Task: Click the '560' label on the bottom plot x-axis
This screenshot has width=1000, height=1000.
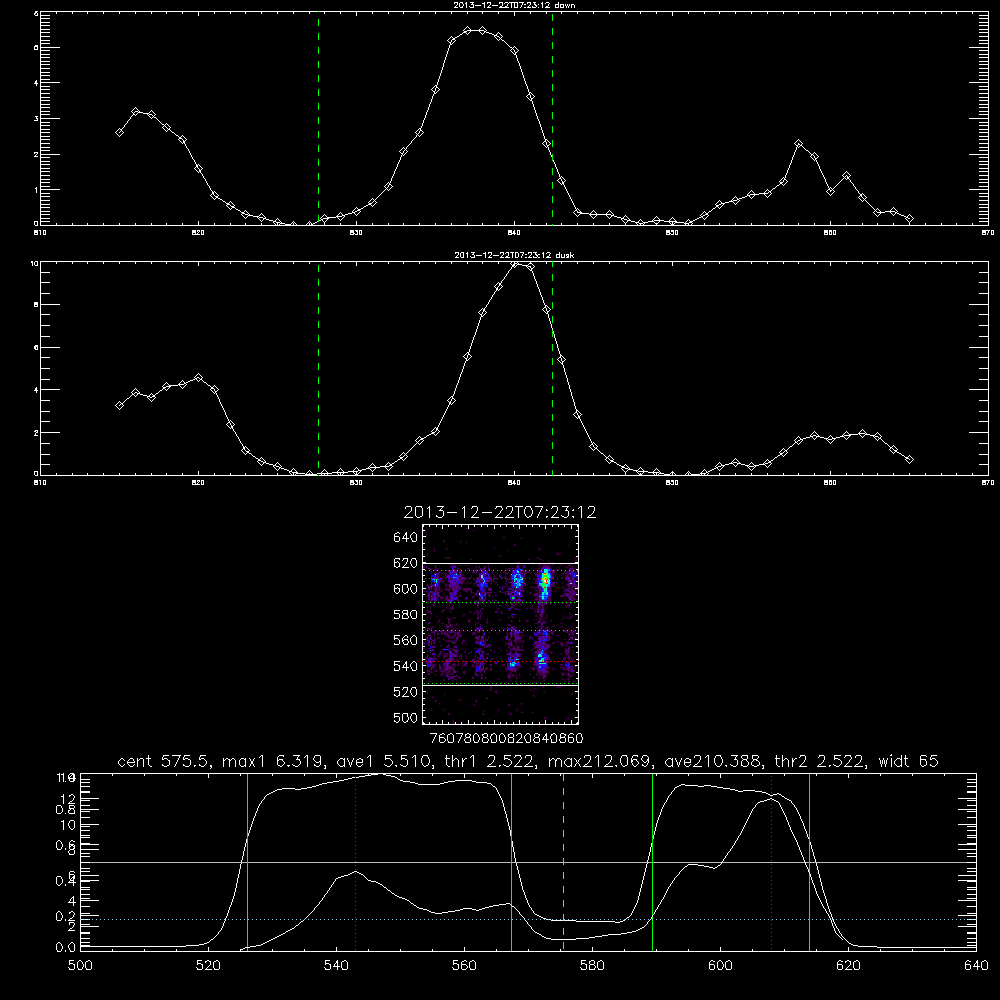Action: click(464, 966)
